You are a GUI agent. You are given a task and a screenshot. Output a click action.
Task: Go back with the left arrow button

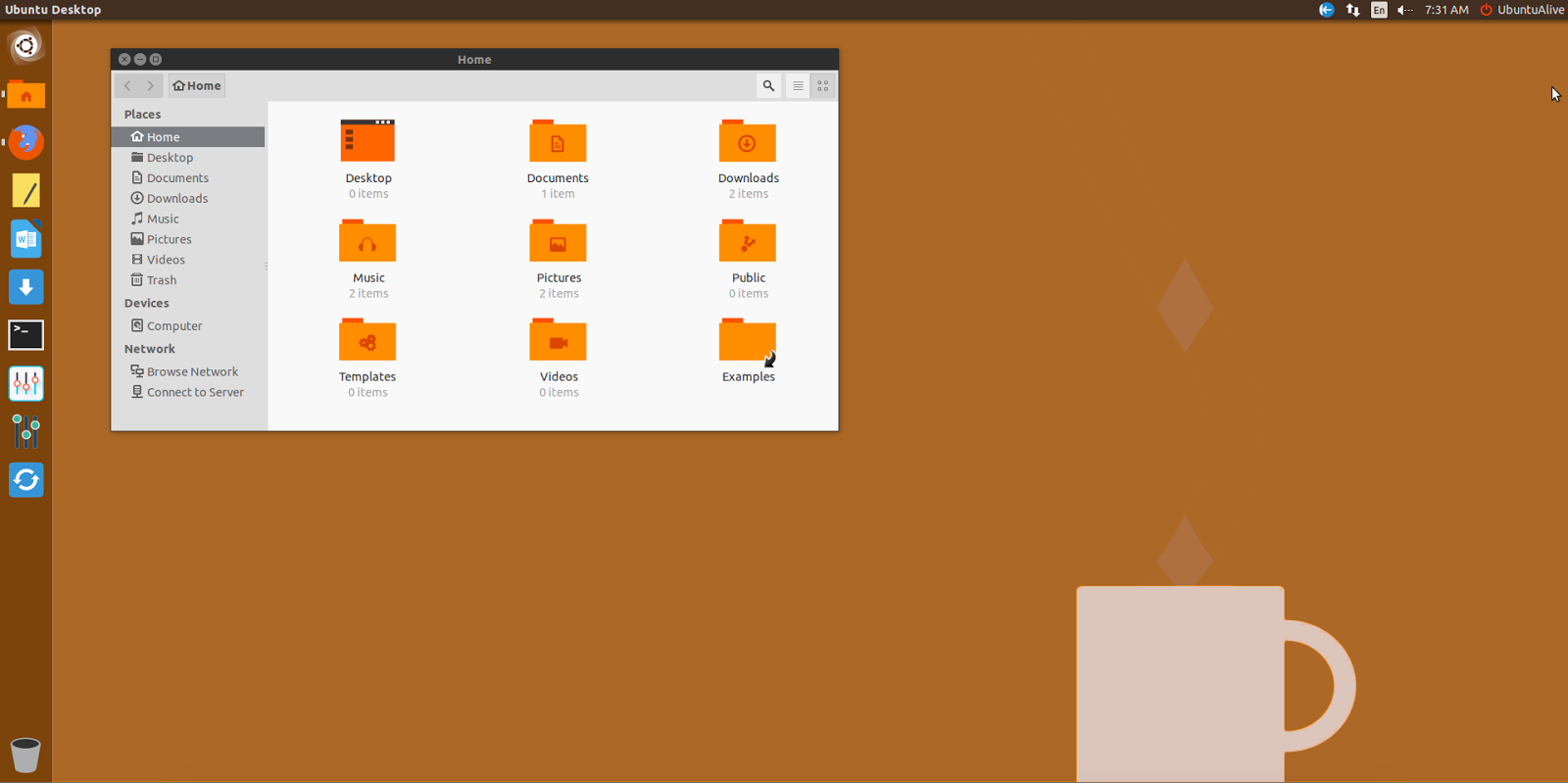coord(127,86)
